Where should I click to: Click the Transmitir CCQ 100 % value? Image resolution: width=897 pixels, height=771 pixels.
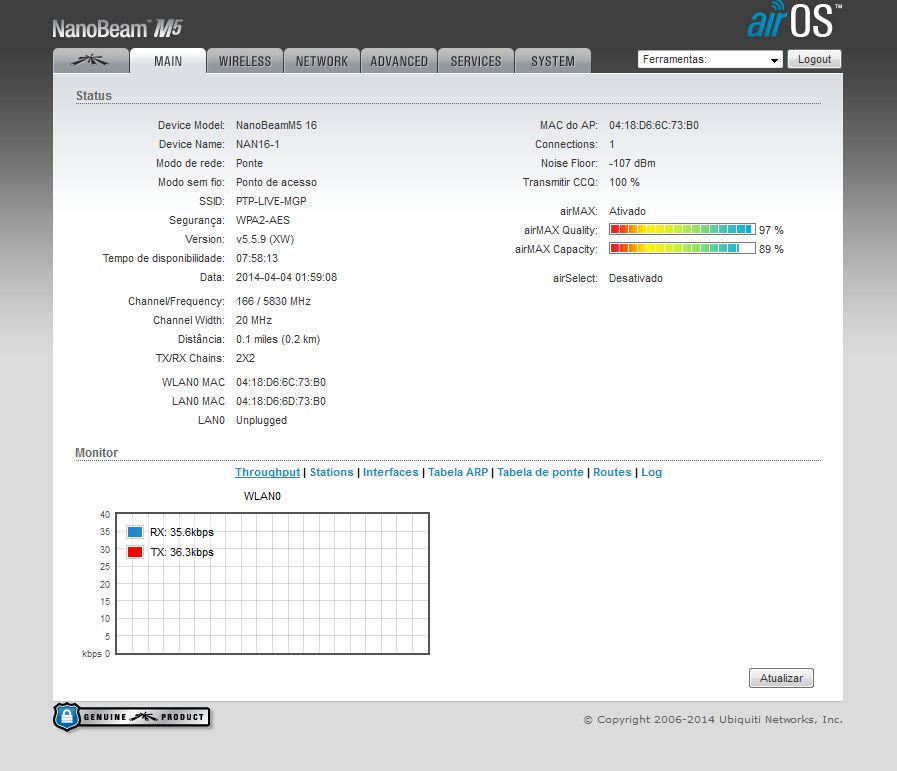click(x=624, y=182)
